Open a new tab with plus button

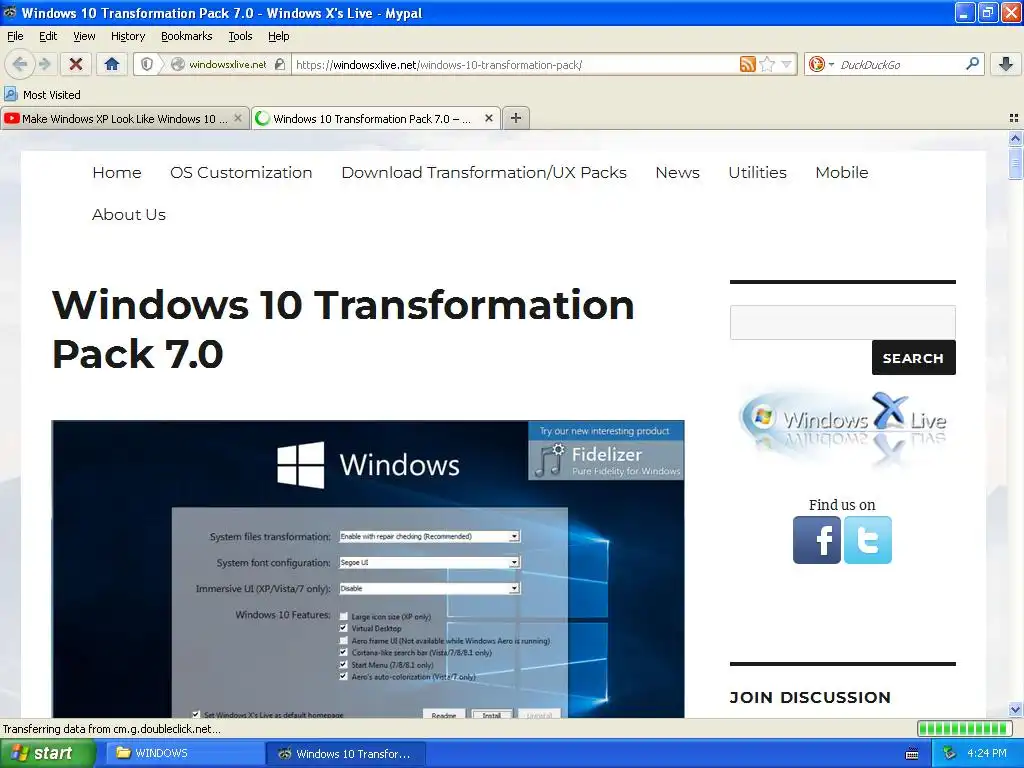tap(516, 118)
